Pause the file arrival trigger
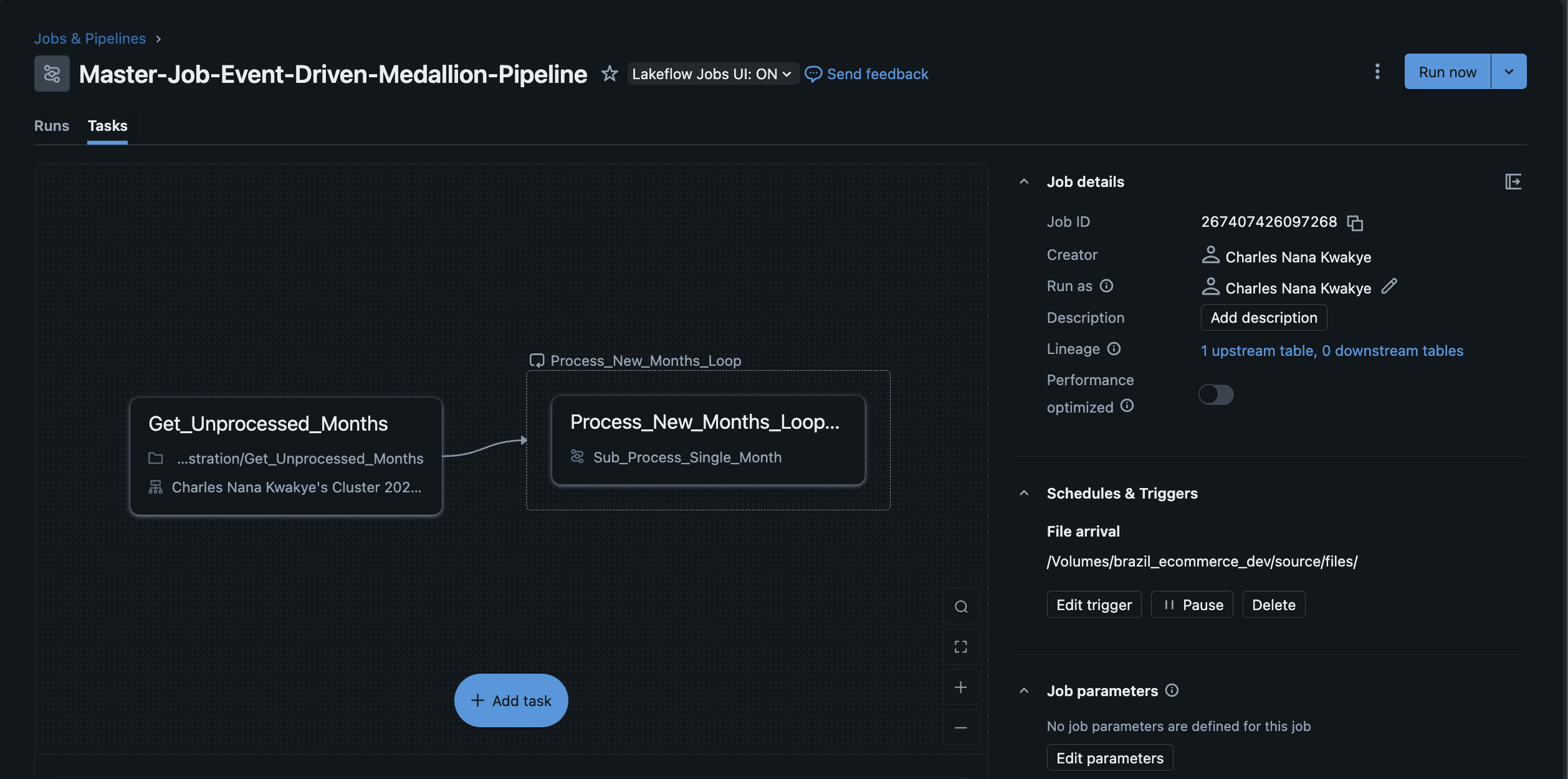1568x779 pixels. 1192,605
